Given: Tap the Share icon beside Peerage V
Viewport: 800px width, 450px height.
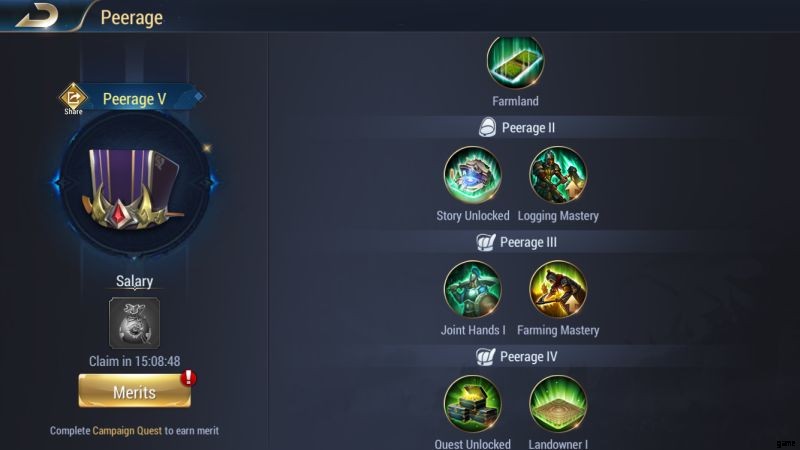Looking at the screenshot, I should [73, 98].
